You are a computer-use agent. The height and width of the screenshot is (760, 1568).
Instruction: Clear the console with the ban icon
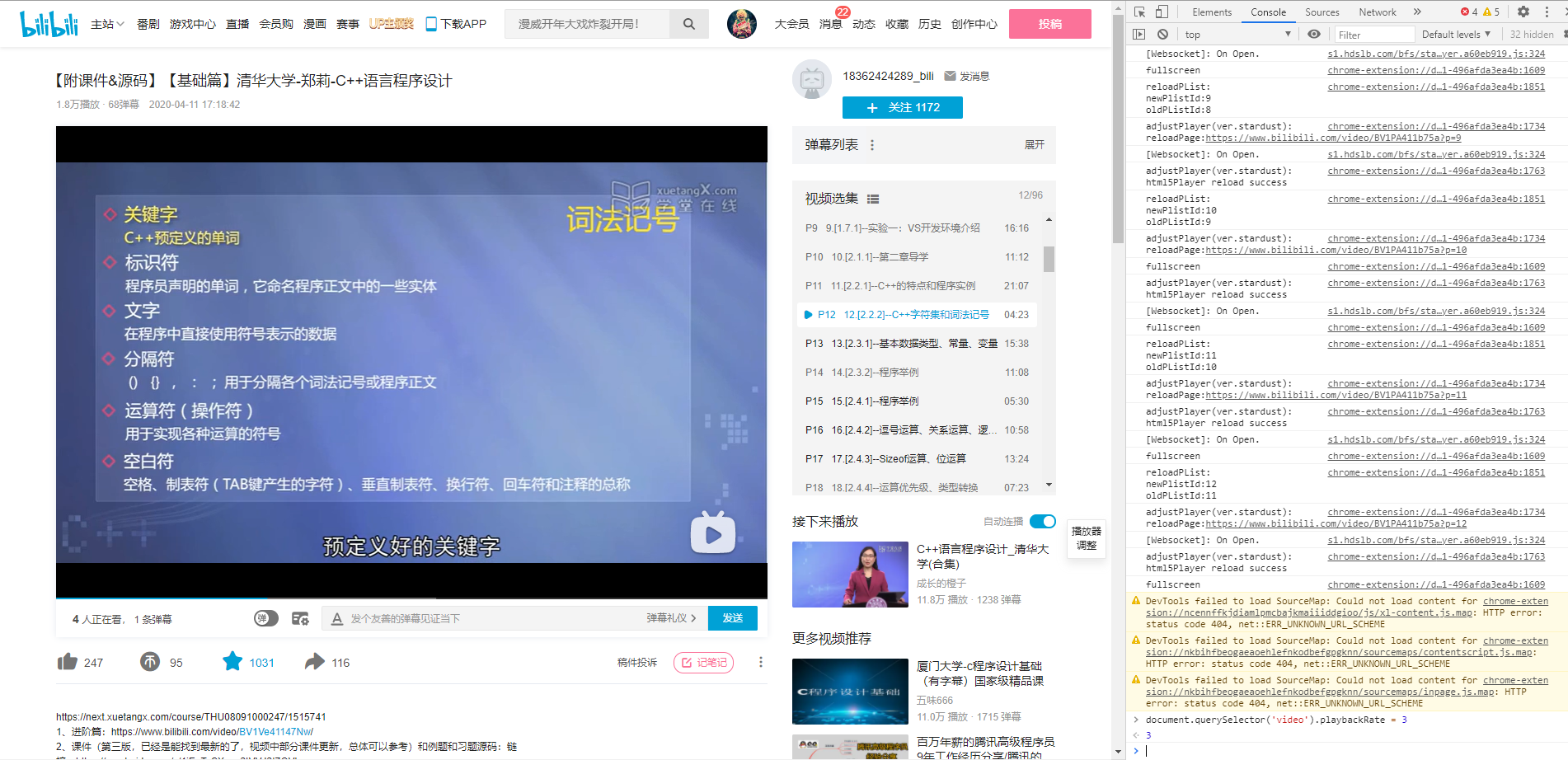point(1162,34)
